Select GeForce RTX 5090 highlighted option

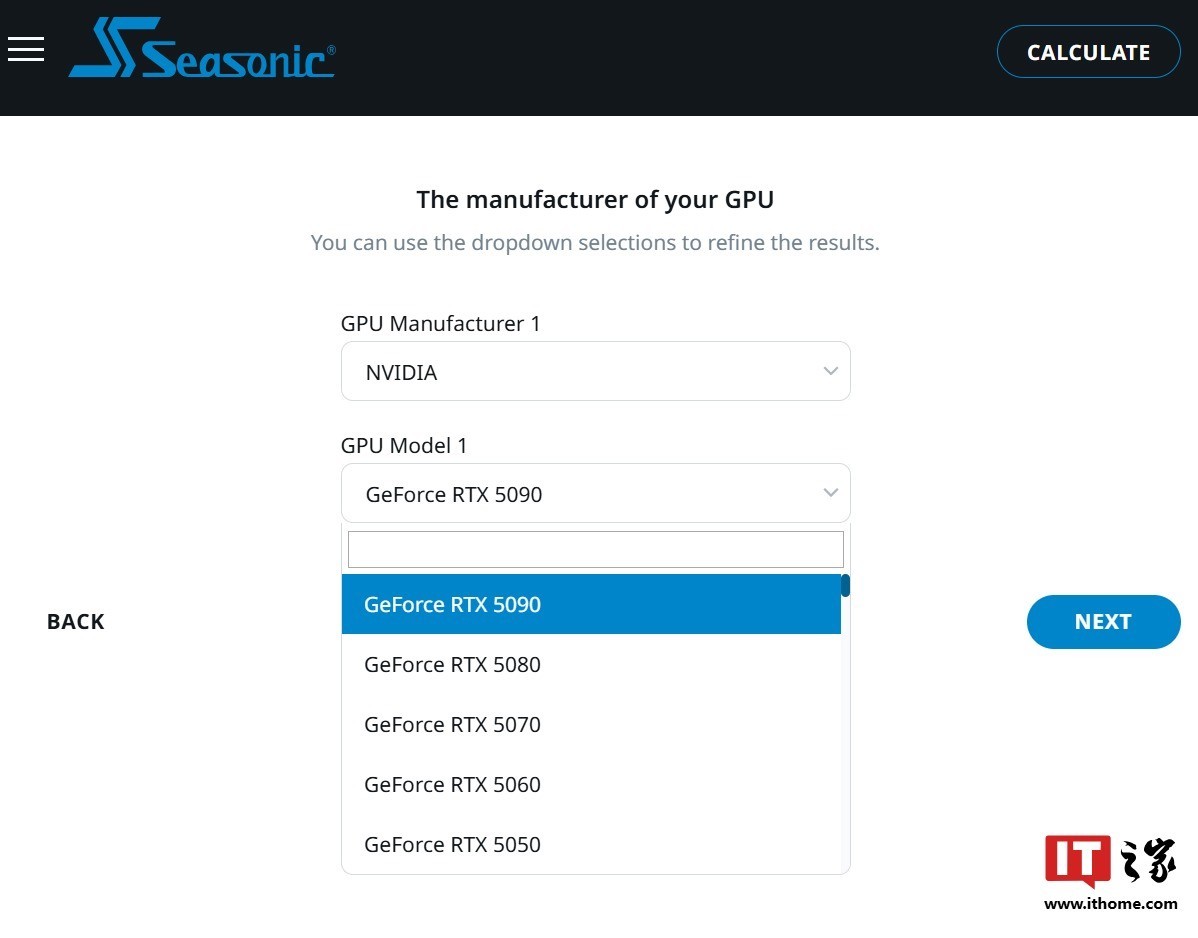591,604
